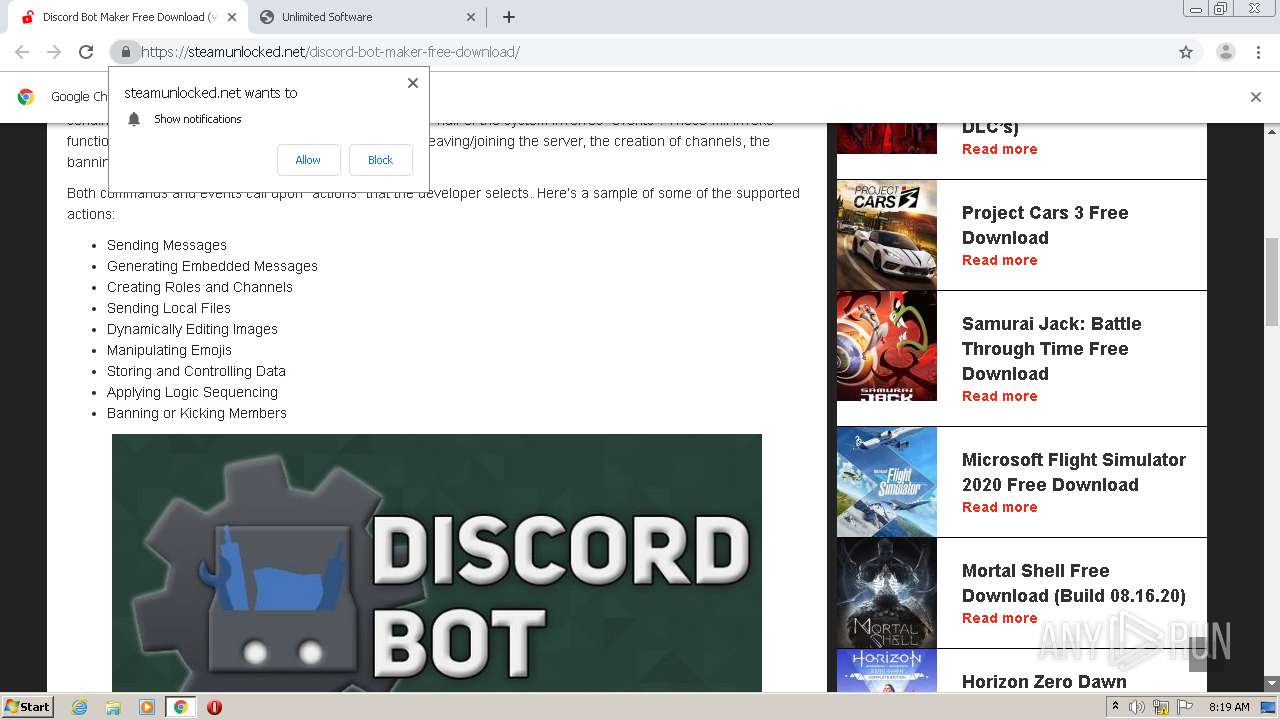The width and height of the screenshot is (1280, 720).
Task: Launch Internet Explorer from taskbar
Action: (80, 707)
